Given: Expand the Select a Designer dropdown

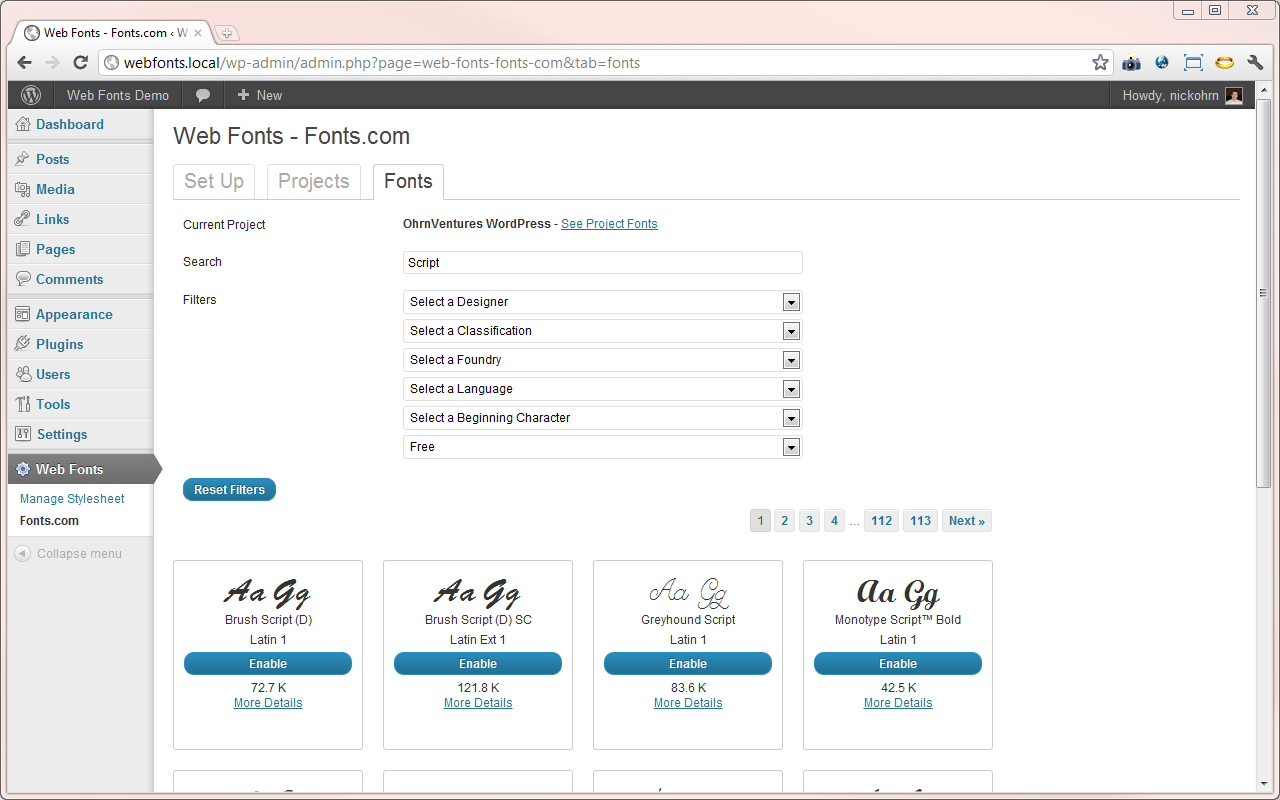Looking at the screenshot, I should point(603,302).
